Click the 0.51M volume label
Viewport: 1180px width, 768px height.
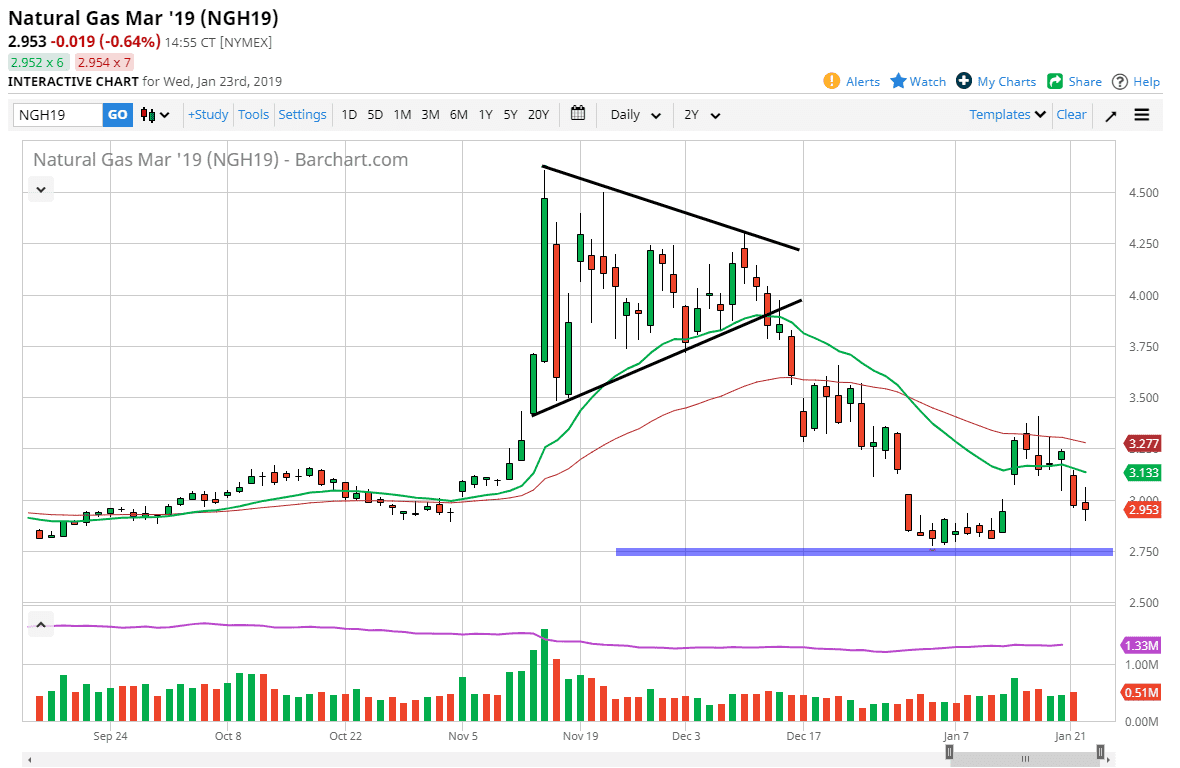[1141, 692]
